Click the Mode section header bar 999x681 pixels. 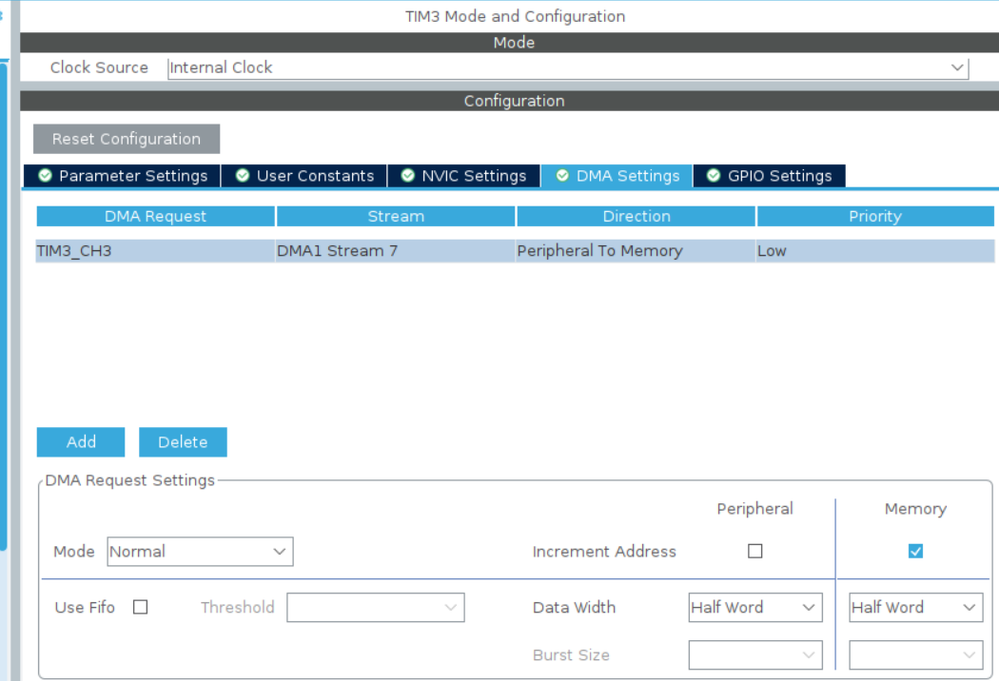[510, 43]
